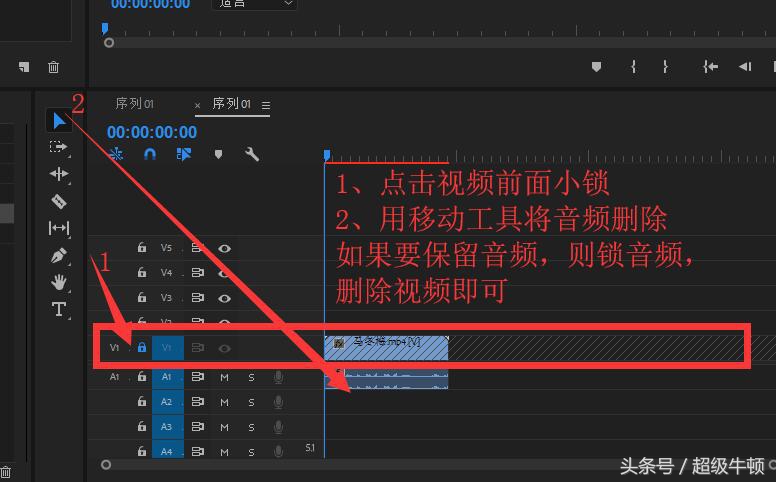This screenshot has width=776, height=482.
Task: Toggle V1 blue track target button
Action: coord(167,348)
